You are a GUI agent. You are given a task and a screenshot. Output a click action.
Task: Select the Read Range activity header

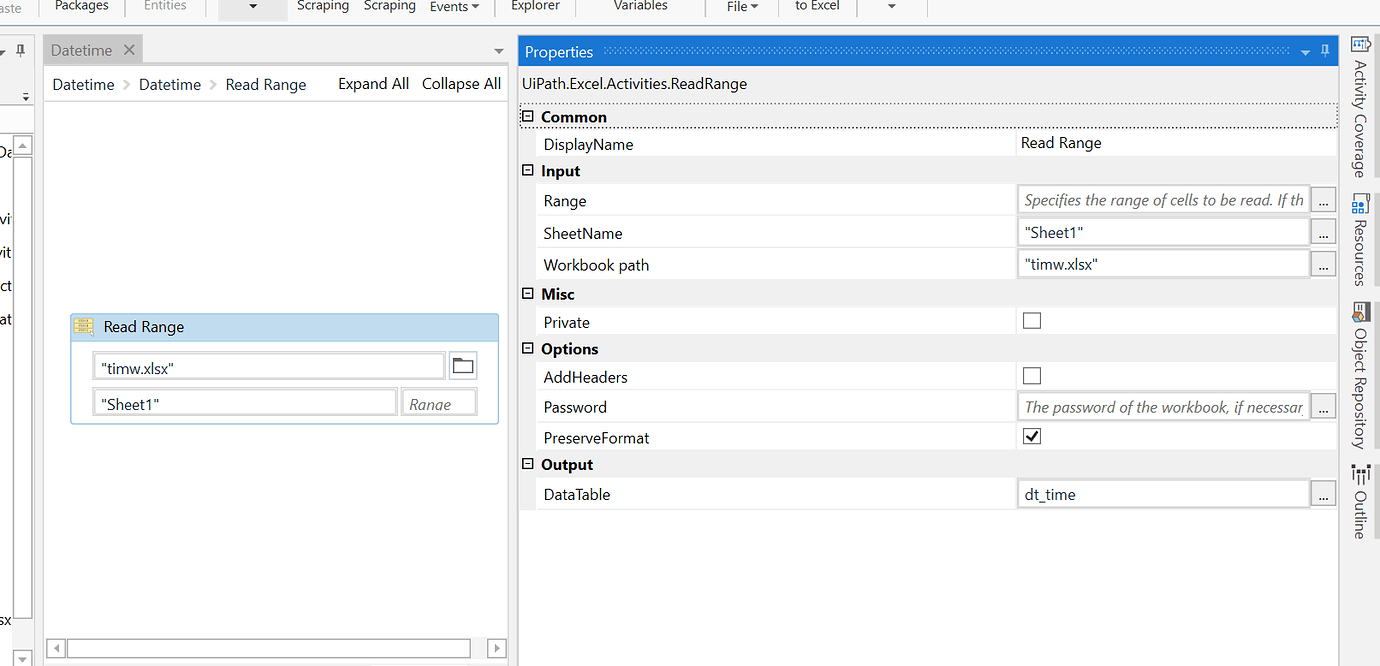pos(284,327)
